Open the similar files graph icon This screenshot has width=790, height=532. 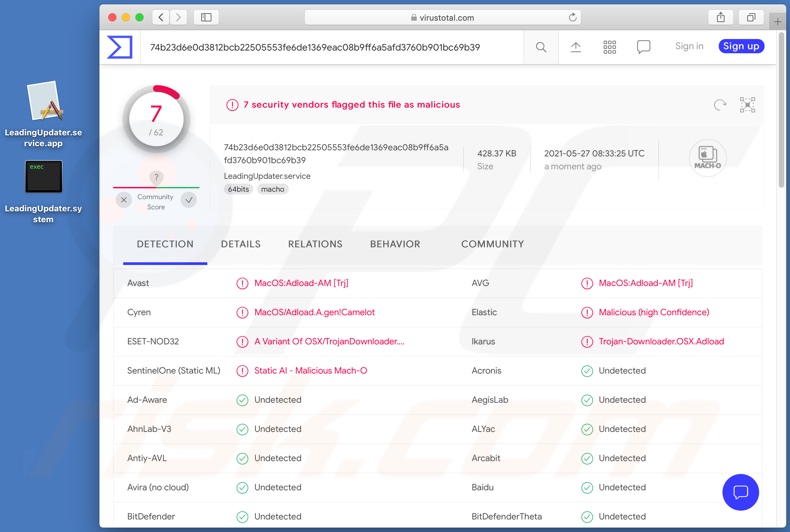[747, 105]
